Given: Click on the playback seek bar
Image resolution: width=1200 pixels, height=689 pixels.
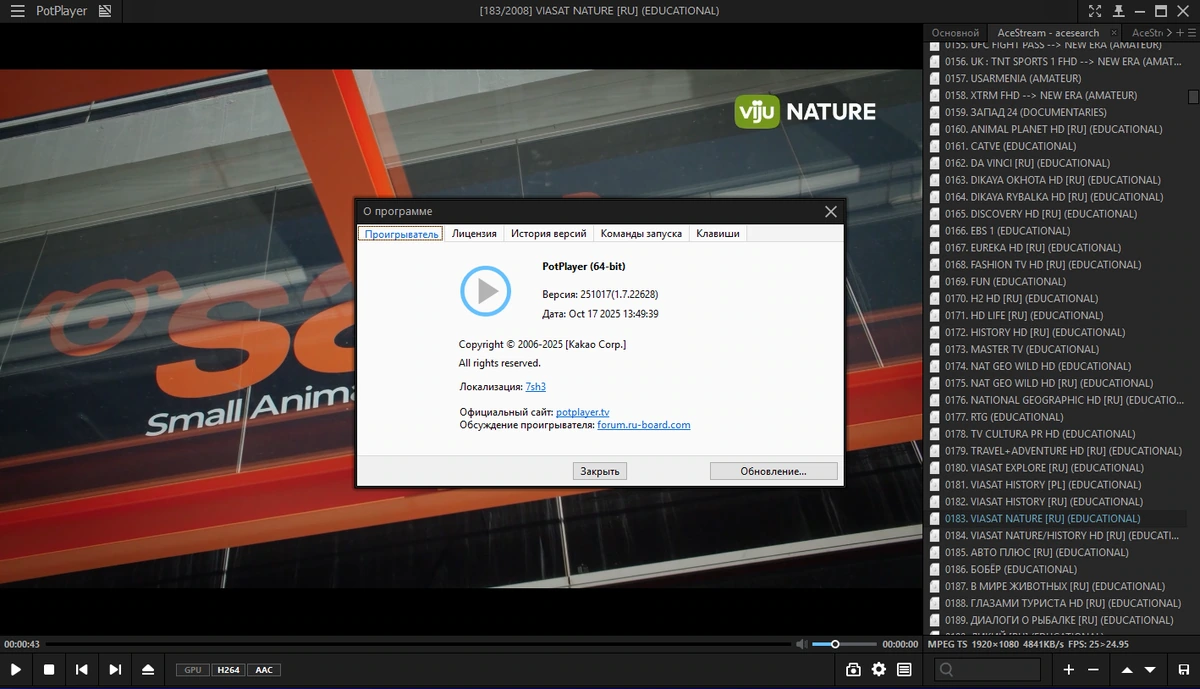Looking at the screenshot, I should pyautogui.click(x=418, y=644).
